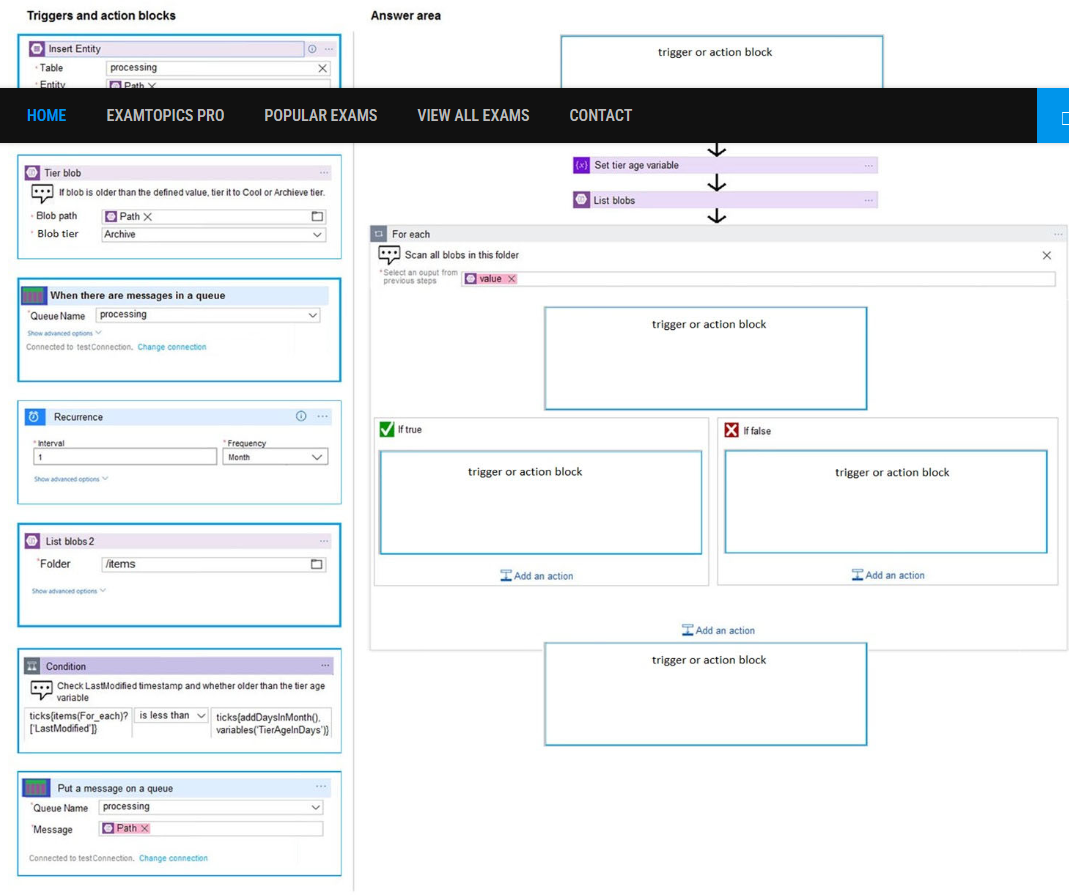Click the Folder /items input field
The height and width of the screenshot is (896, 1069).
(x=213, y=565)
